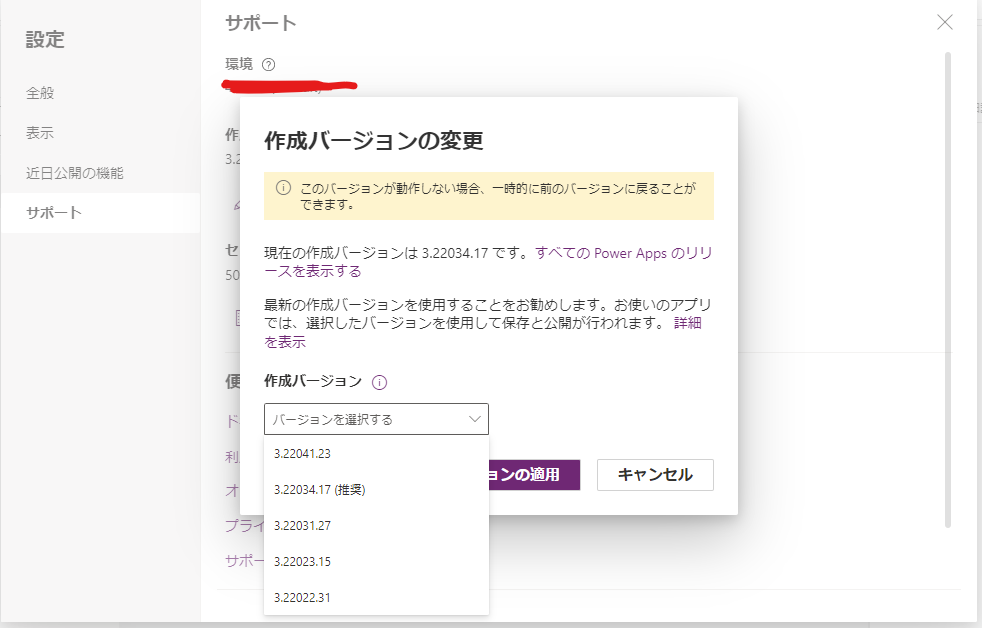
Task: Open すべての Power Apps のリリースを表示する link
Action: click(x=488, y=262)
